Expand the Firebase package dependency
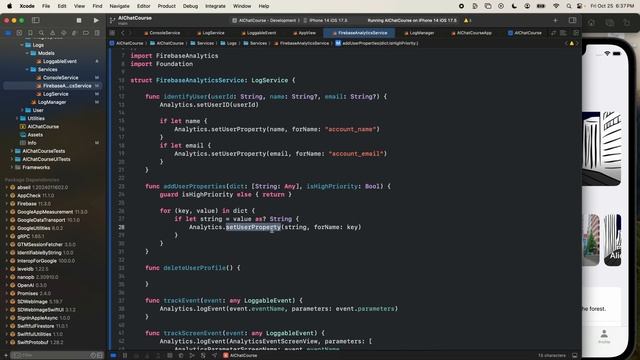This screenshot has height=360, width=640. pos(7,204)
